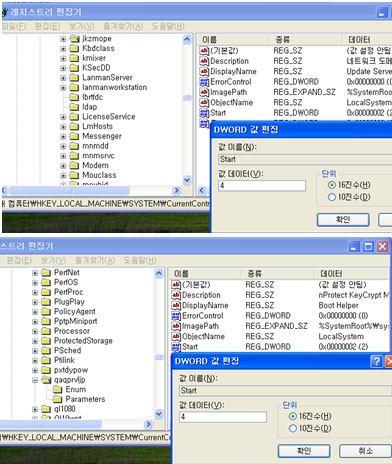Screen dimensions: 392x464
Task: Choose 10진수(D) radio in lower dialog
Action: click(x=292, y=428)
